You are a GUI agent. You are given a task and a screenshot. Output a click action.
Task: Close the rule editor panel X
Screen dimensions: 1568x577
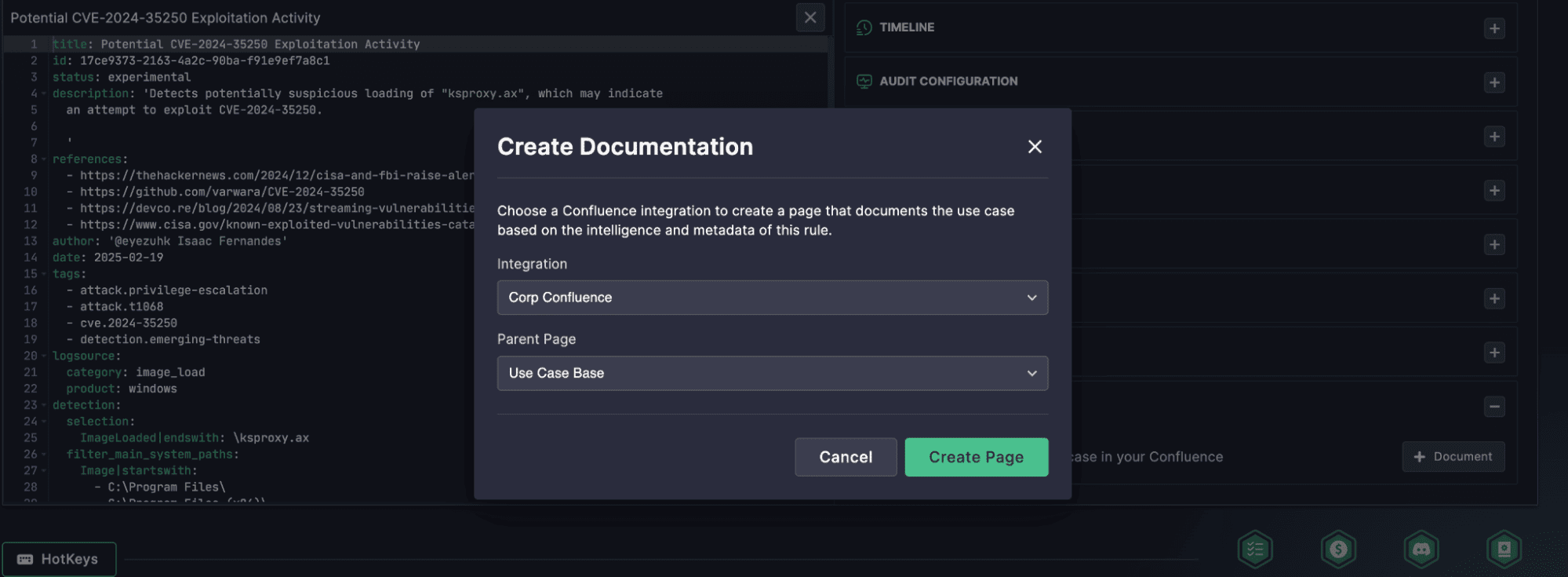click(810, 17)
